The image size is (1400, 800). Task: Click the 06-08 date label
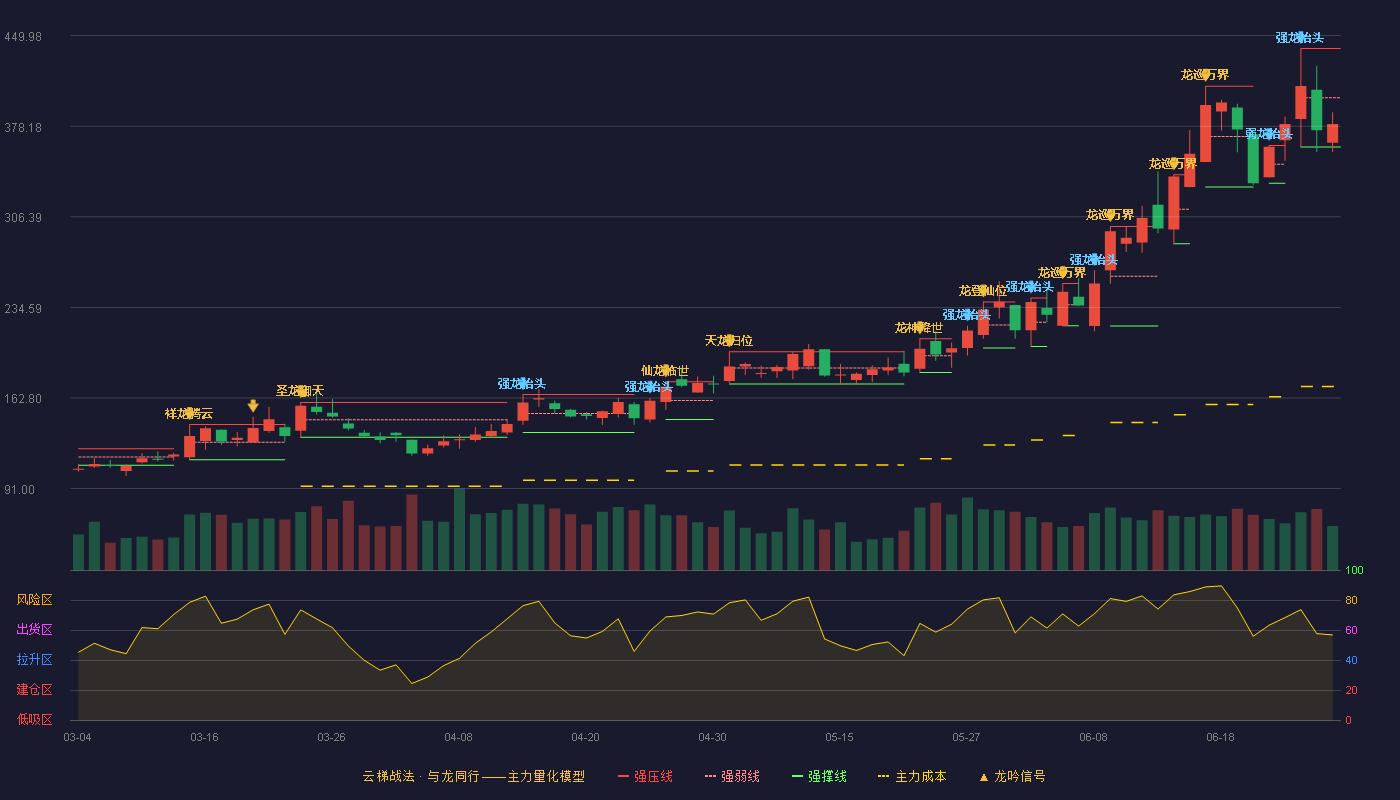[1093, 737]
